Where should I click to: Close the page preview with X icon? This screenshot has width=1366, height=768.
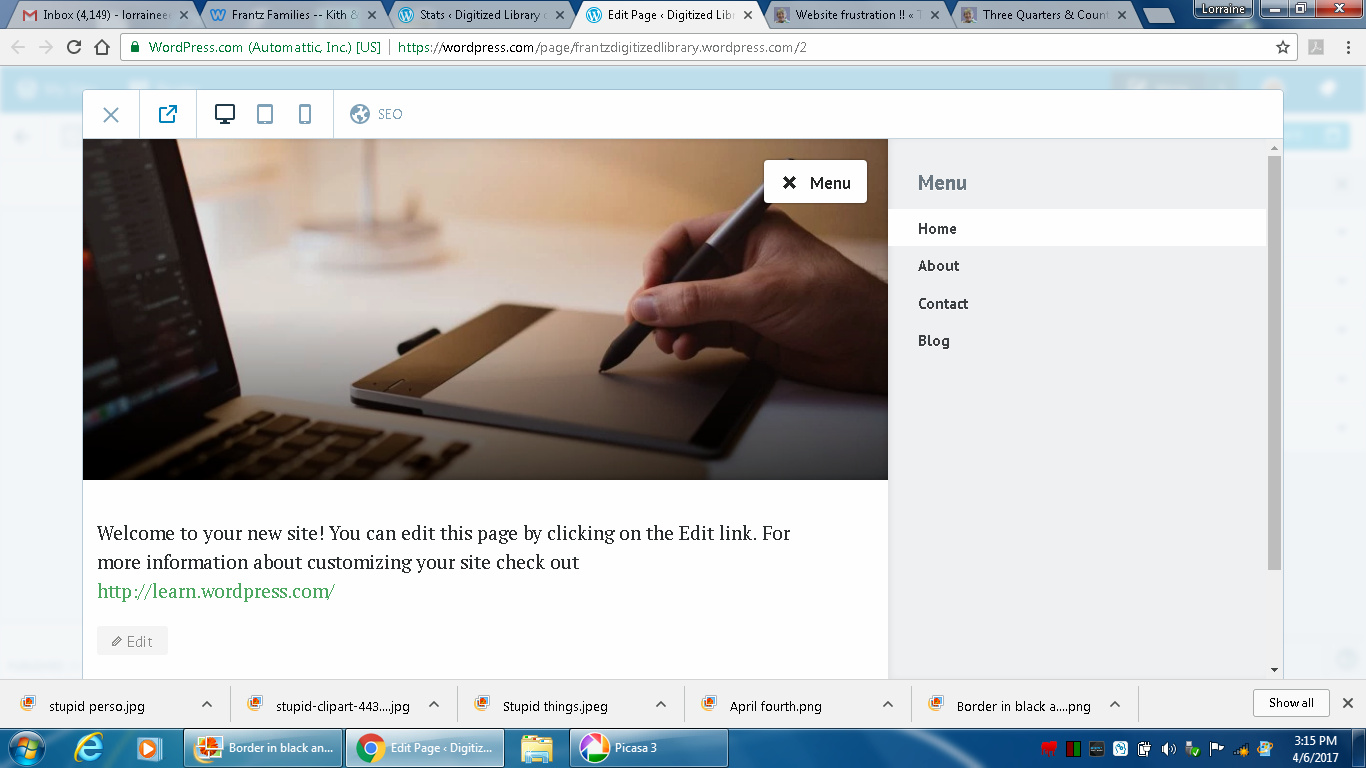pyautogui.click(x=111, y=115)
